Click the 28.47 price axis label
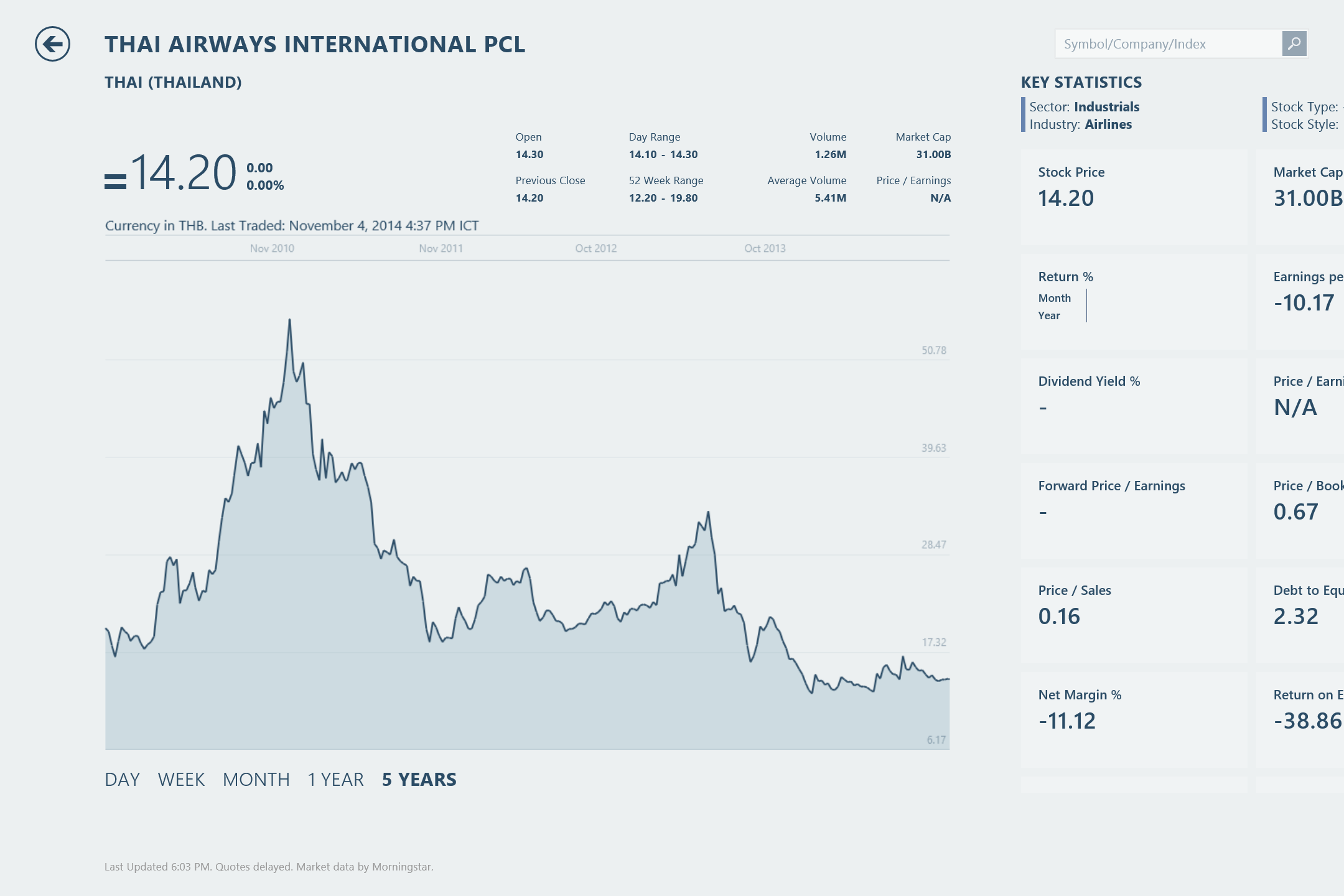Image resolution: width=1344 pixels, height=896 pixels. click(x=934, y=544)
